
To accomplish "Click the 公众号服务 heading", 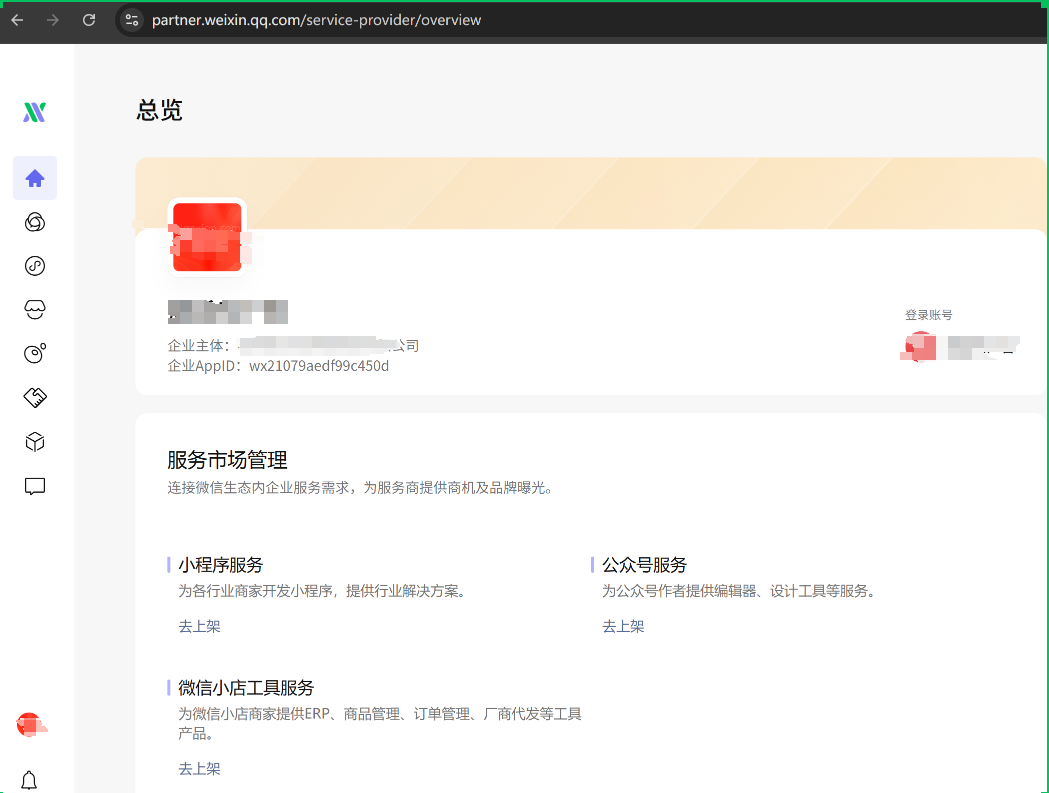I will click(645, 565).
